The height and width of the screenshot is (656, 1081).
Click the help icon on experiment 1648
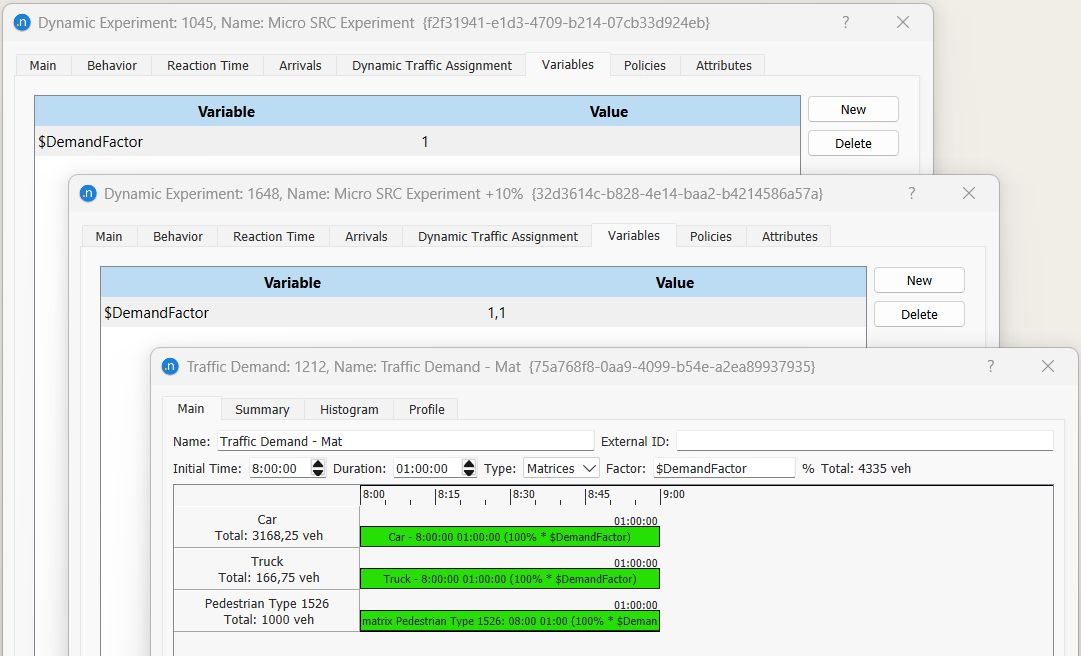911,193
